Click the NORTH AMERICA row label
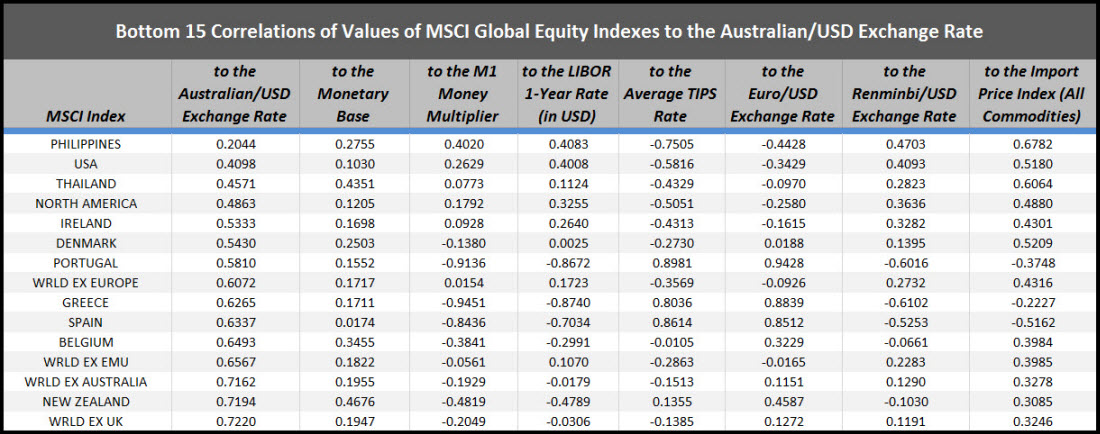1100x434 pixels. point(86,204)
